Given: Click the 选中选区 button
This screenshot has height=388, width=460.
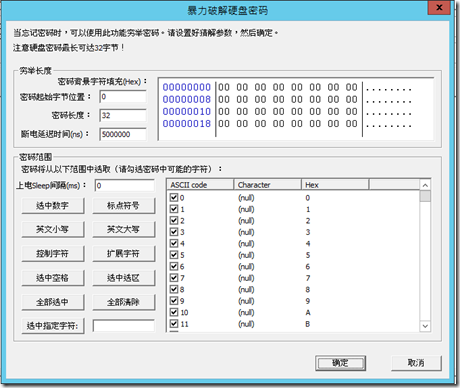Looking at the screenshot, I should point(124,278).
